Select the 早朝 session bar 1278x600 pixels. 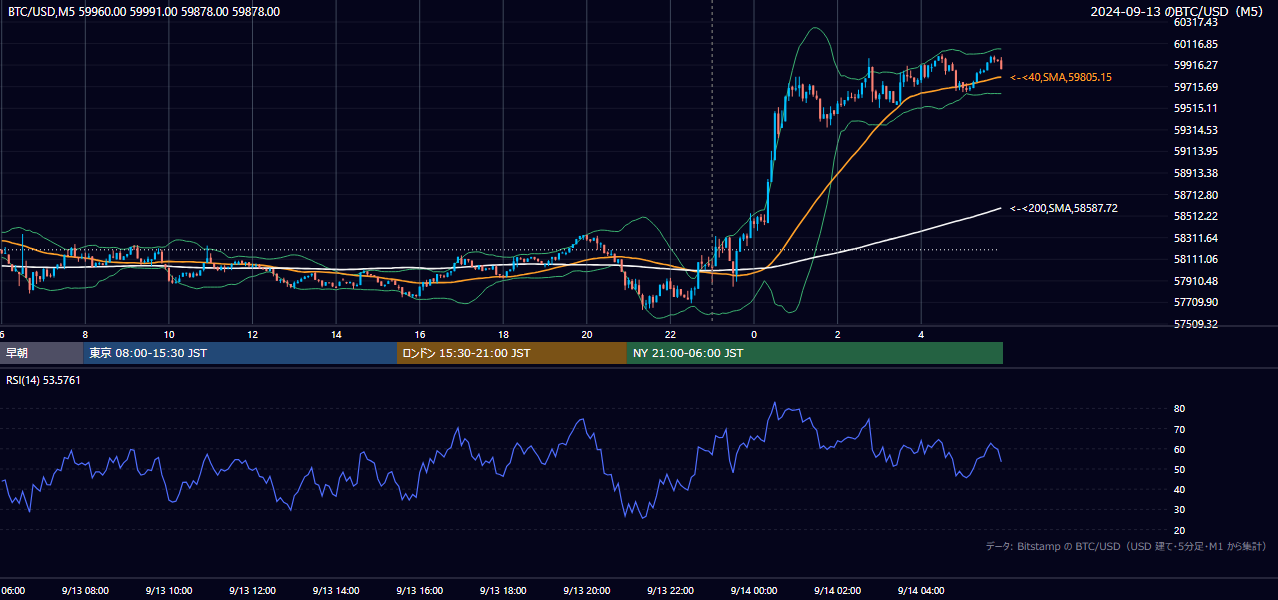pos(41,353)
